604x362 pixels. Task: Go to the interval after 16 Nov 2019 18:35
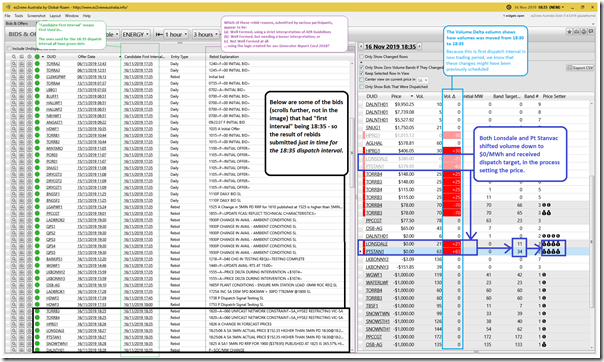(x=419, y=47)
